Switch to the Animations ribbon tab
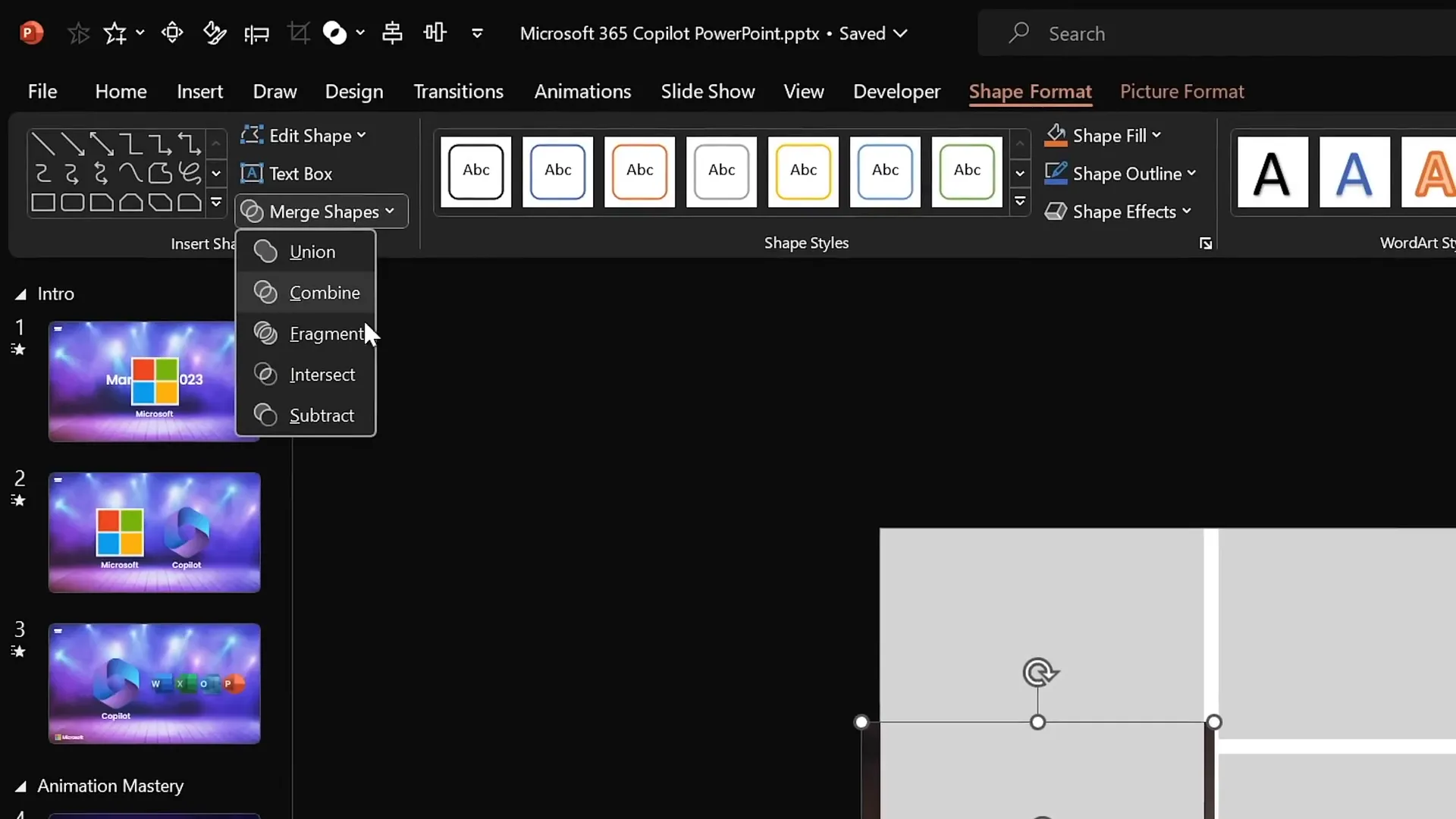Screen dimensions: 1456x819 click(x=582, y=91)
